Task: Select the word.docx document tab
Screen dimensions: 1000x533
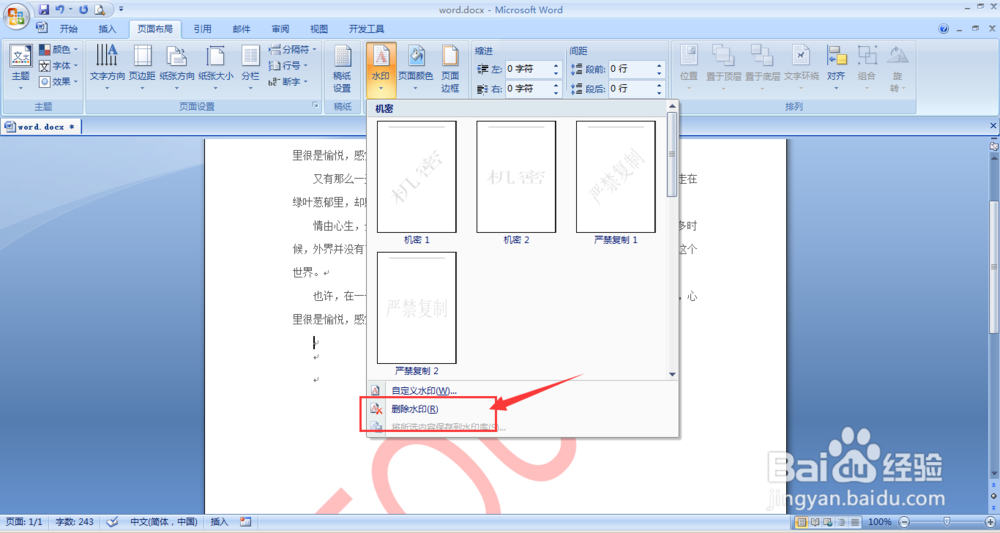Action: pyautogui.click(x=41, y=127)
